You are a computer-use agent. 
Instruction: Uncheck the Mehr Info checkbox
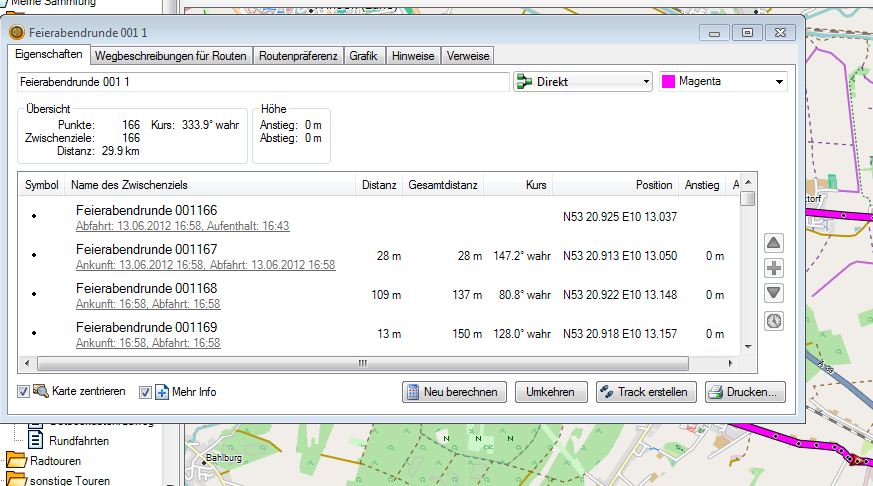pyautogui.click(x=145, y=392)
